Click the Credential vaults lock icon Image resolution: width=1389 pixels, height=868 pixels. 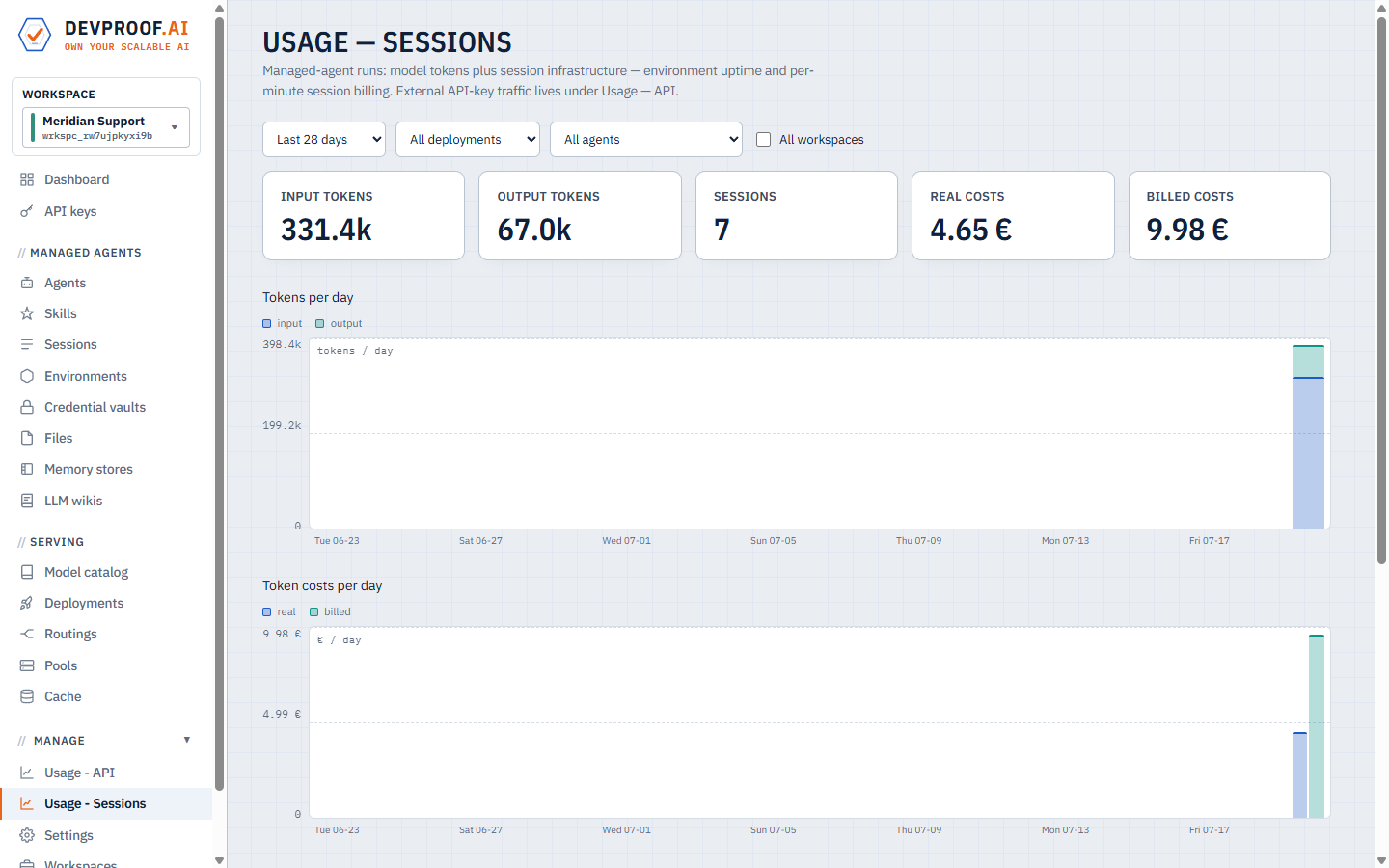coord(27,407)
